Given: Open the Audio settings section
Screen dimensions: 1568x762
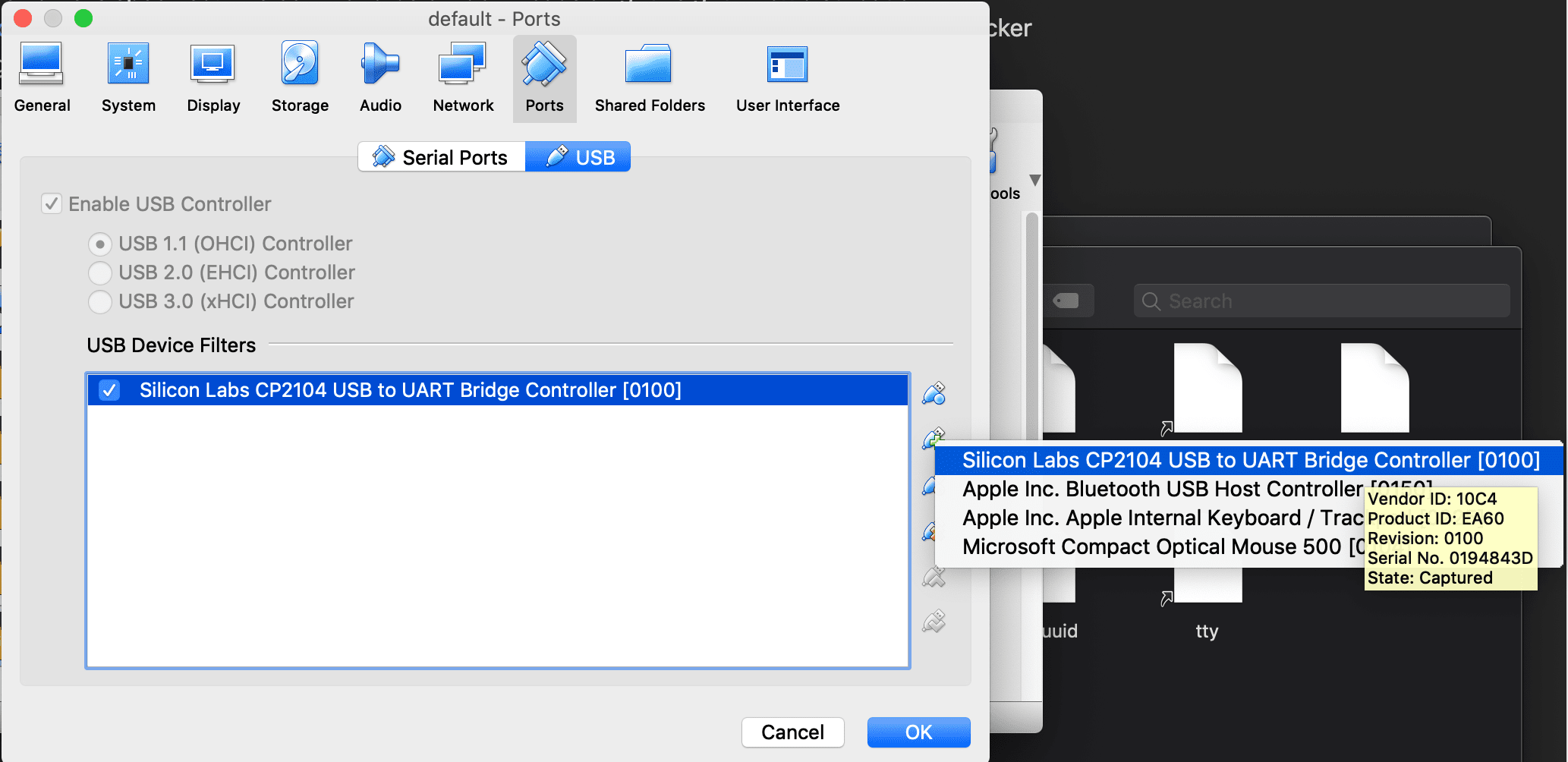Looking at the screenshot, I should click(380, 78).
